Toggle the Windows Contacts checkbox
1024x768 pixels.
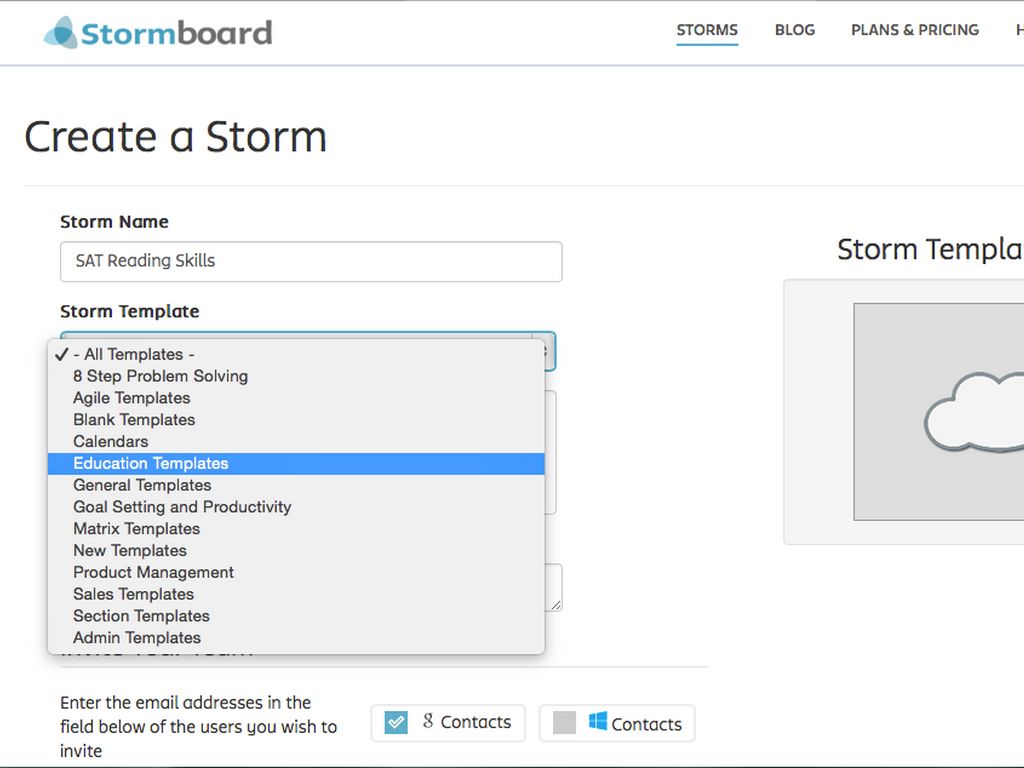click(x=564, y=723)
